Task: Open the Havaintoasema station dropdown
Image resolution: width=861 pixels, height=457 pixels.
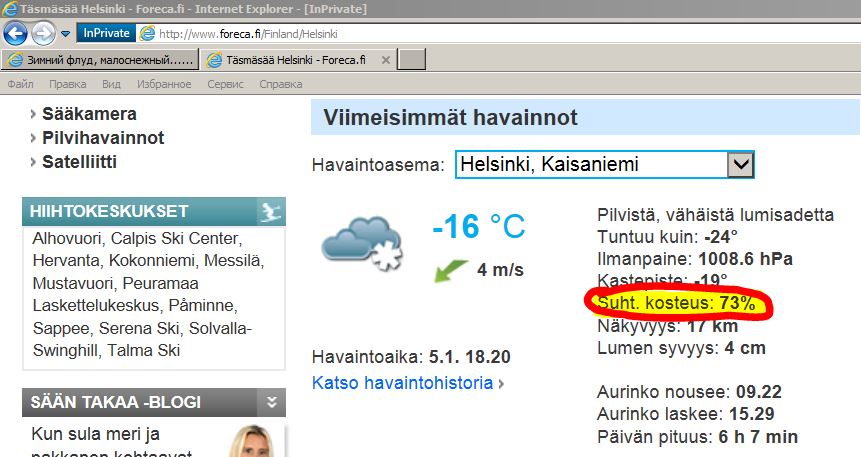Action: coord(739,164)
